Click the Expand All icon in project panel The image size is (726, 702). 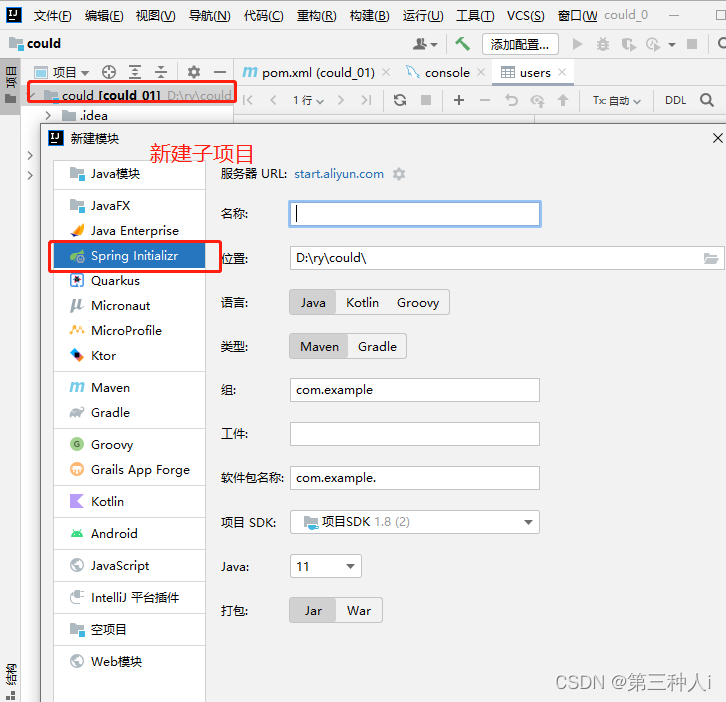[x=135, y=72]
